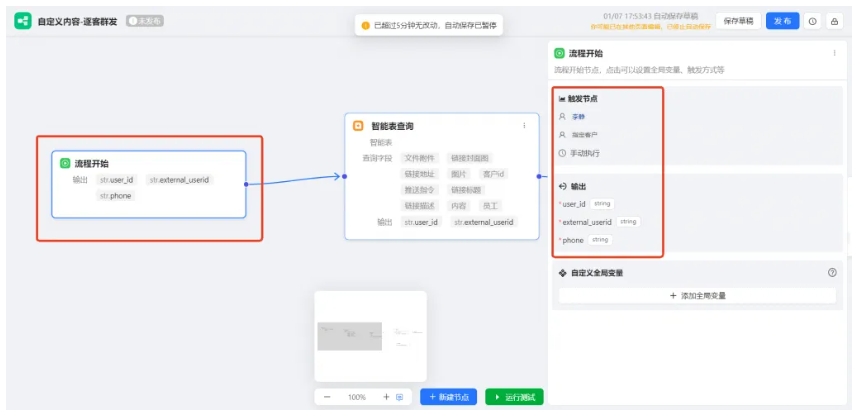Screen dimensions: 861x416
Task: Click the lock icon in top bar
Action: pyautogui.click(x=835, y=21)
